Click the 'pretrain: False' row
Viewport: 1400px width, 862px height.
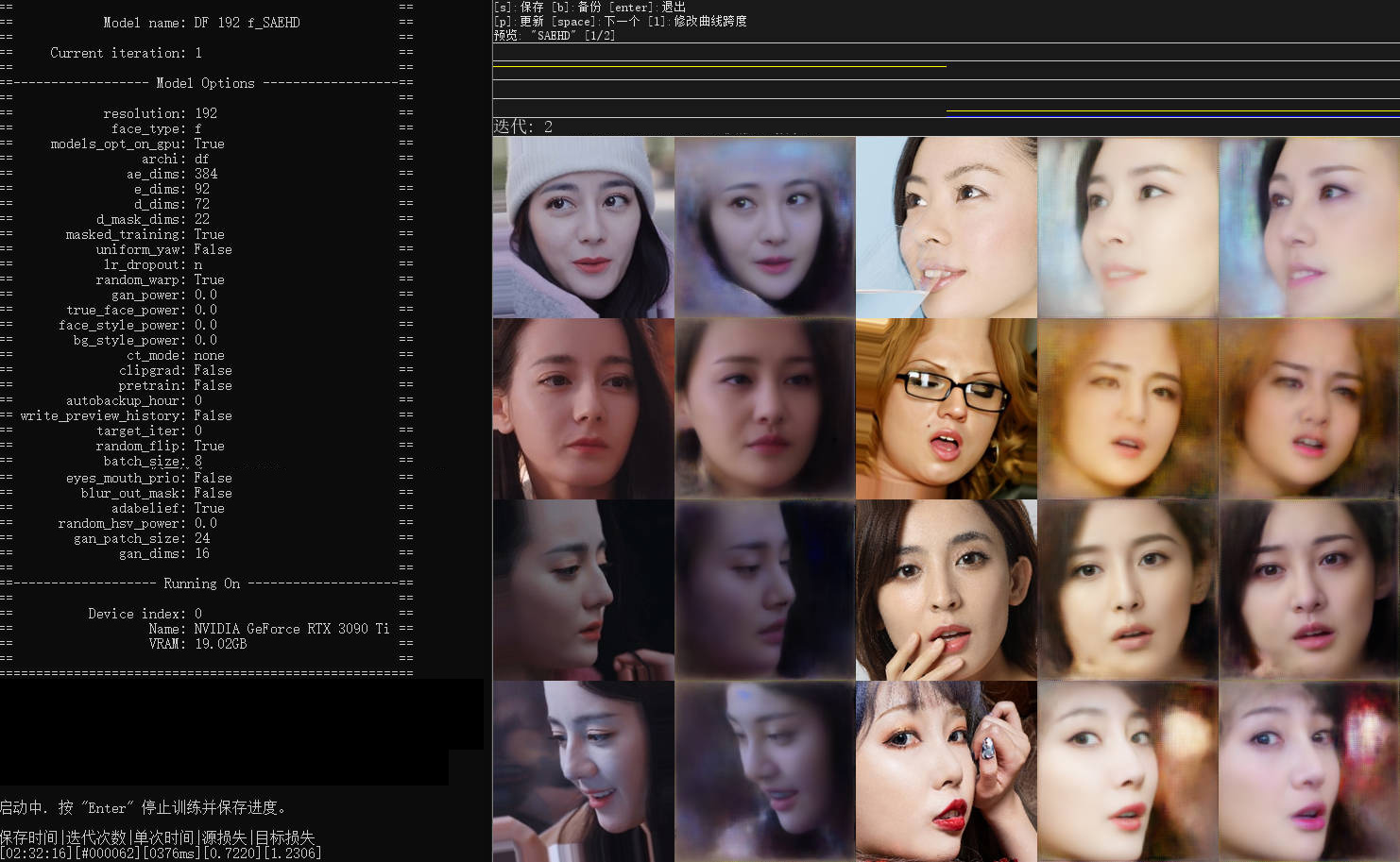[175, 385]
